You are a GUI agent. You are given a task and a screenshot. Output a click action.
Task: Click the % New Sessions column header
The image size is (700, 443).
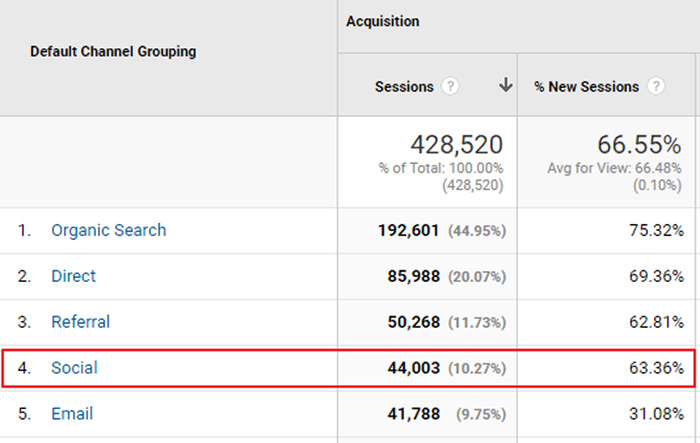pyautogui.click(x=587, y=86)
